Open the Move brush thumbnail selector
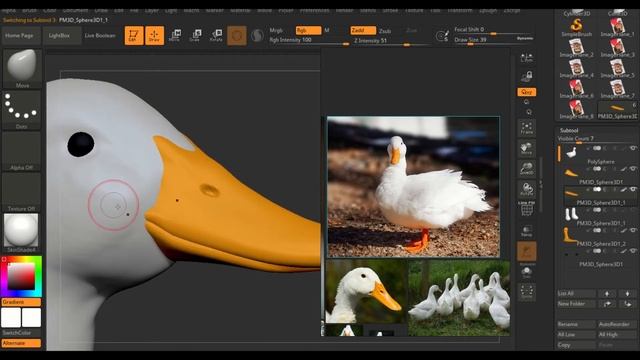640x360 pixels. [x=22, y=68]
